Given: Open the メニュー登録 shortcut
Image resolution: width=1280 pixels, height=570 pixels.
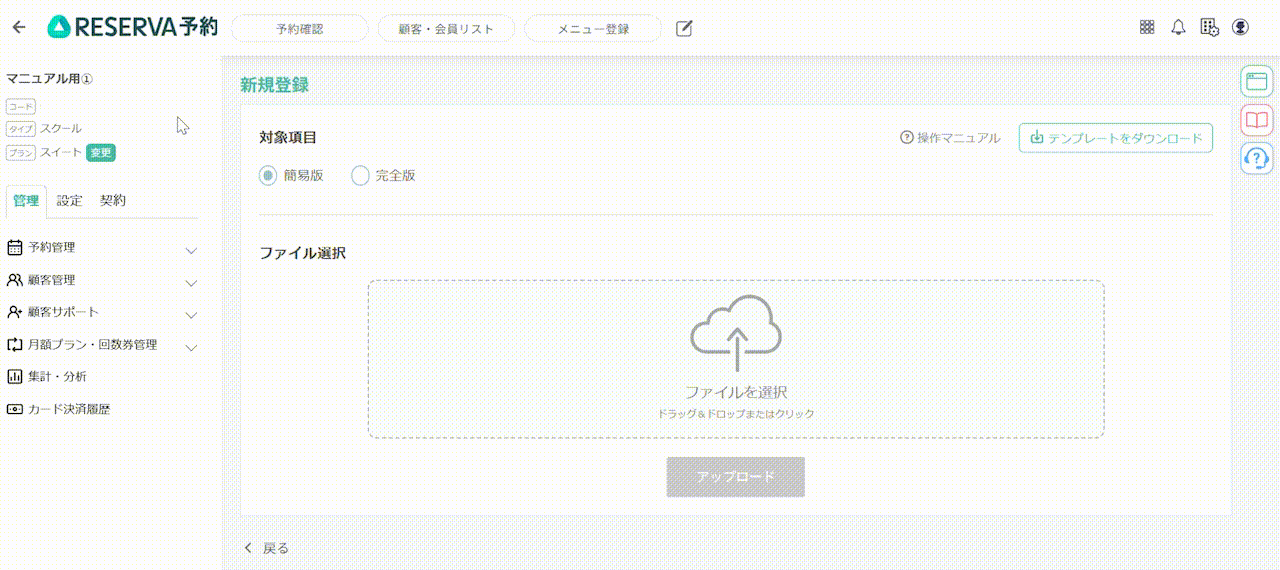Looking at the screenshot, I should pos(593,29).
